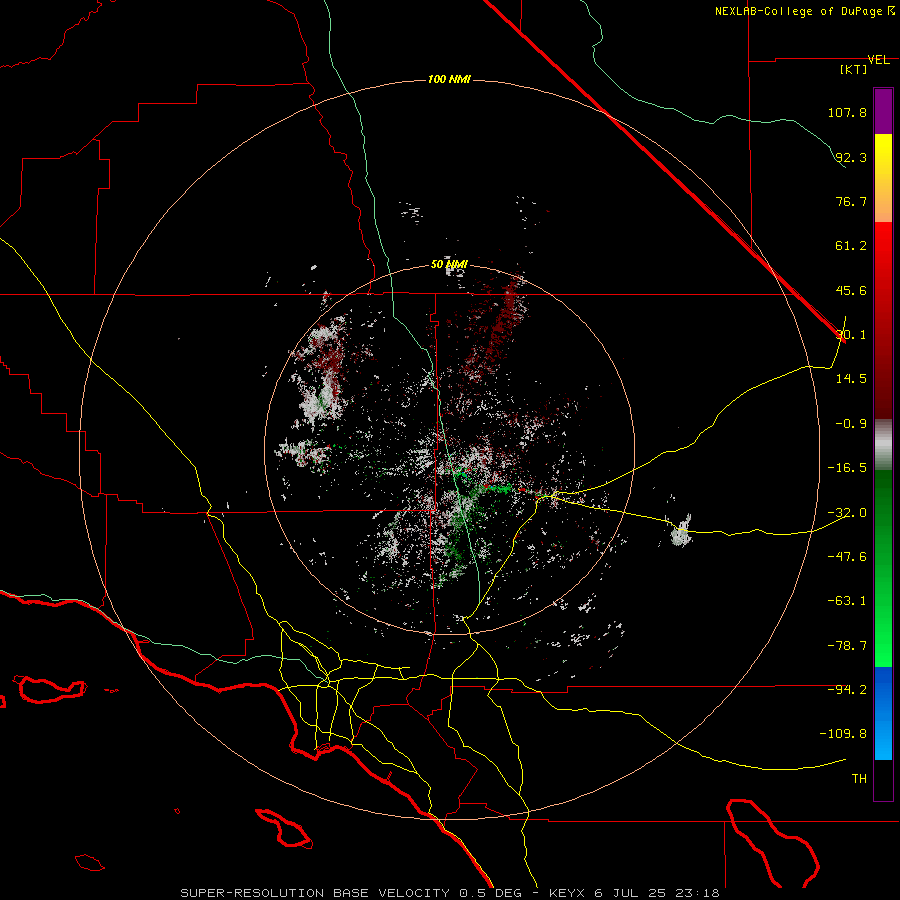
Task: Click the 45.6 velocity scale value
Action: [851, 290]
